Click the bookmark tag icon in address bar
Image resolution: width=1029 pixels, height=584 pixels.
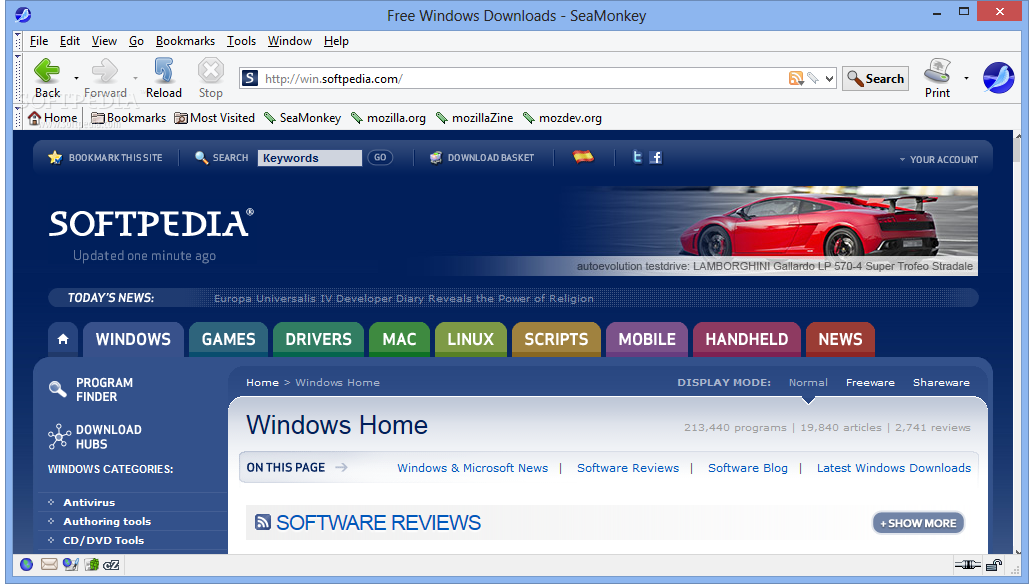pyautogui.click(x=813, y=79)
